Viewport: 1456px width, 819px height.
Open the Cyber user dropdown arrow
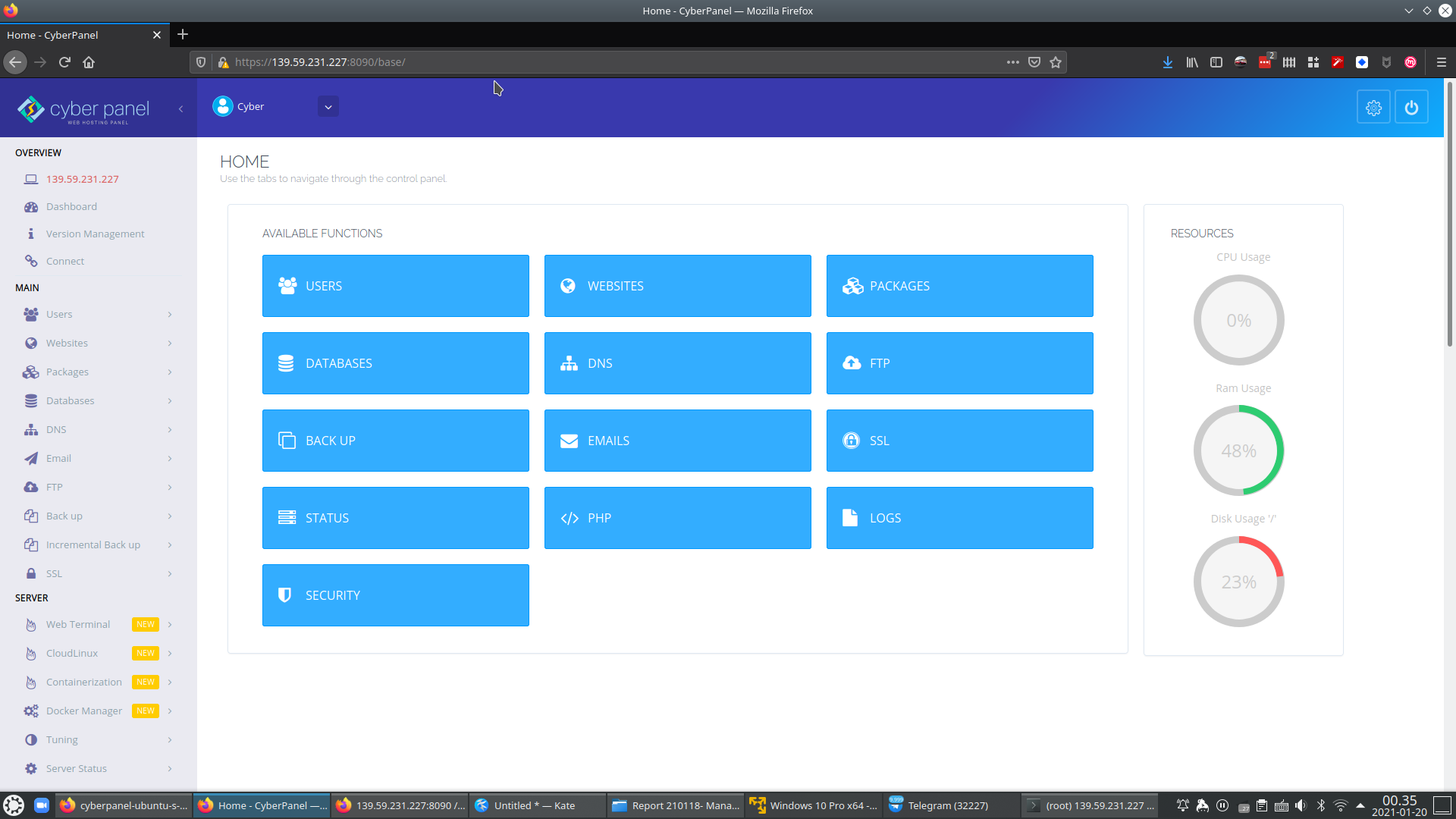(x=328, y=107)
